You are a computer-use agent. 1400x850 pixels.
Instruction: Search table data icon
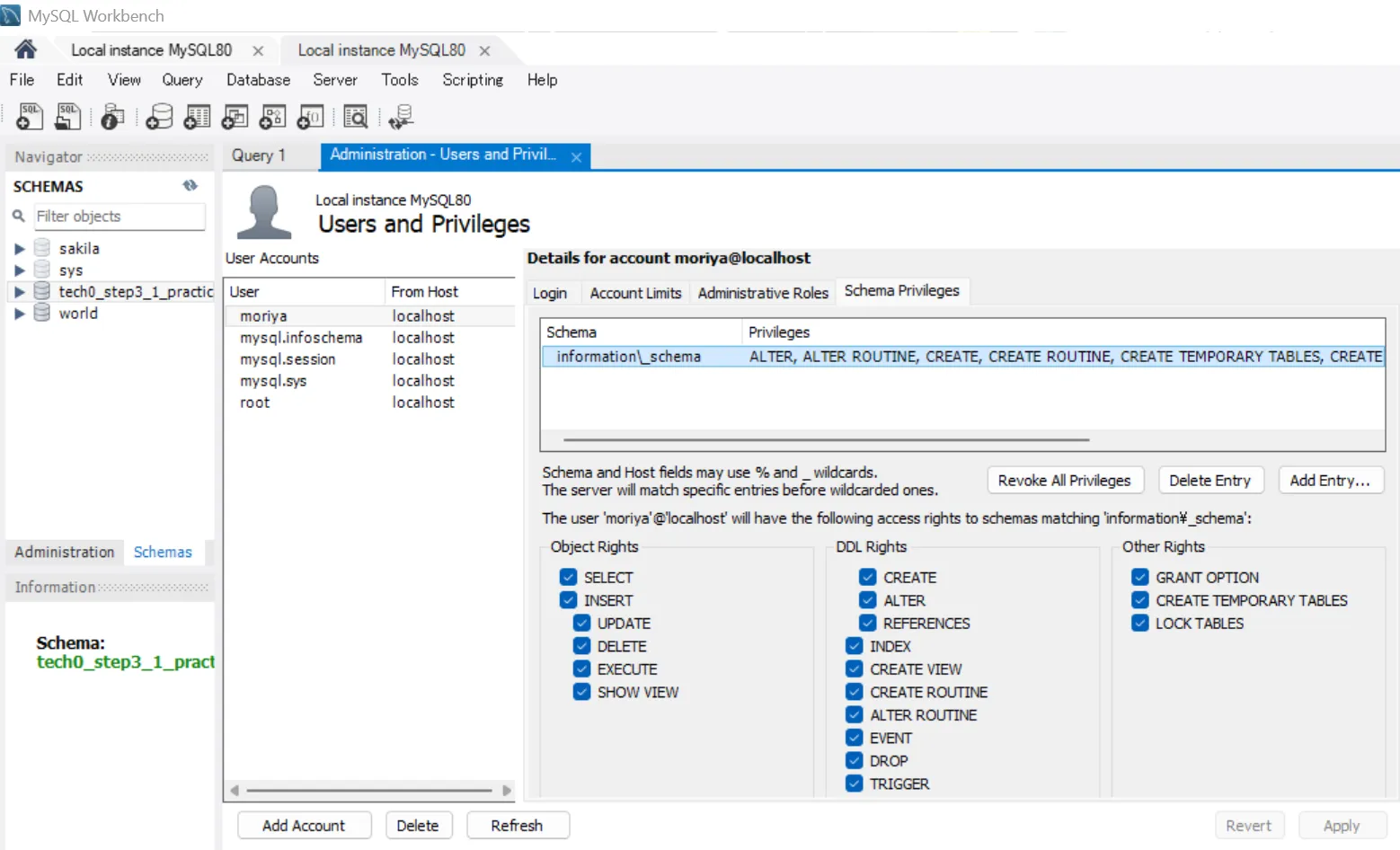[x=356, y=116]
